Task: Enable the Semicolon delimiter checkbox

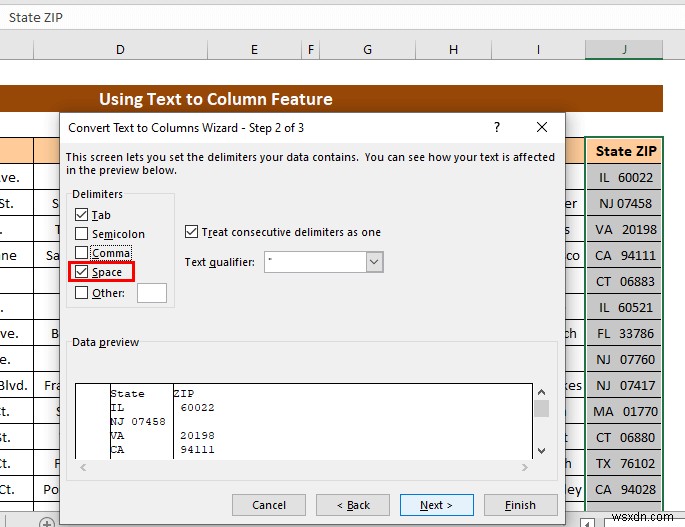Action: coord(81,233)
